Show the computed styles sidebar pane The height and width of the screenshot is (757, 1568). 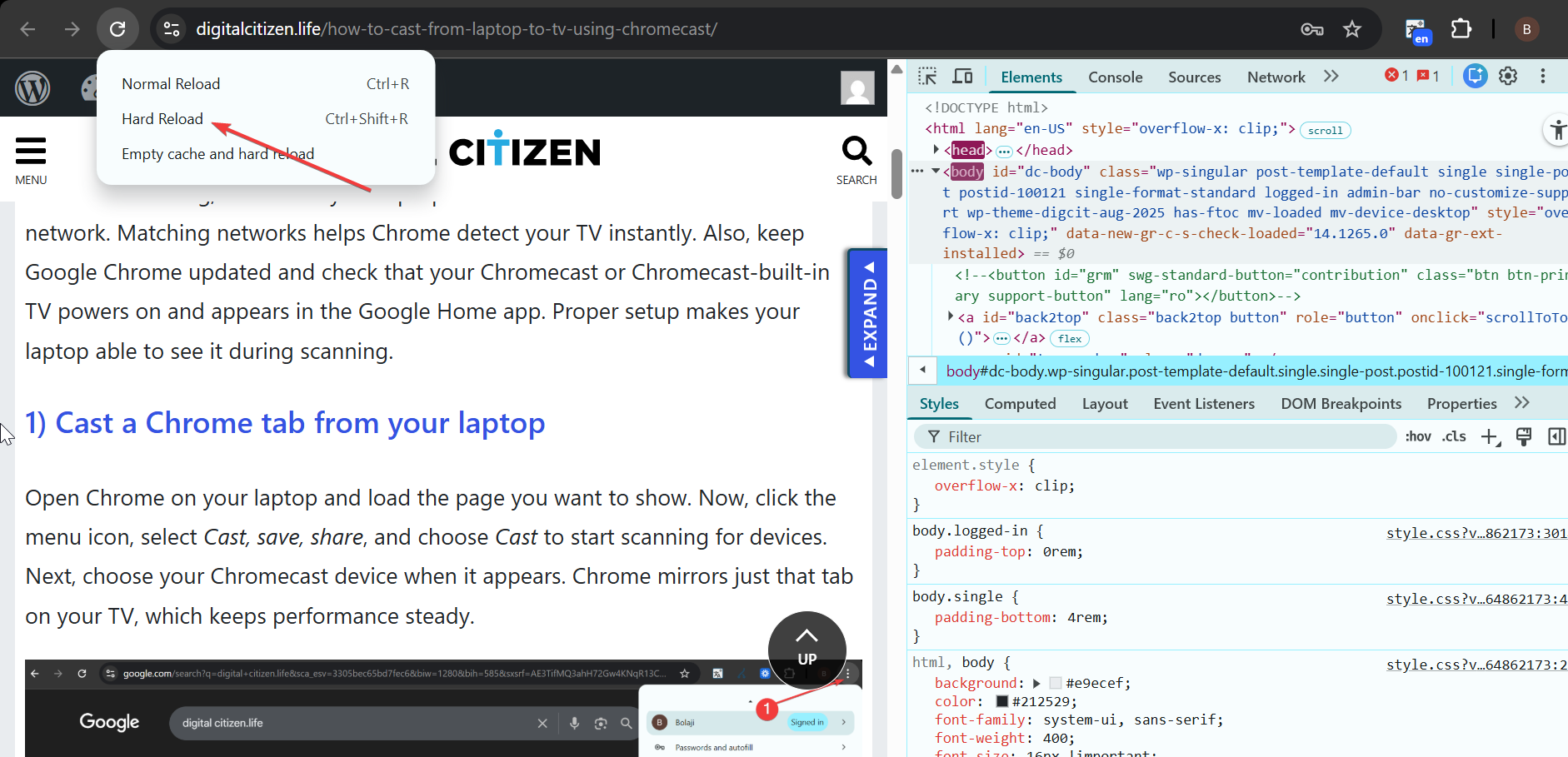(1556, 436)
